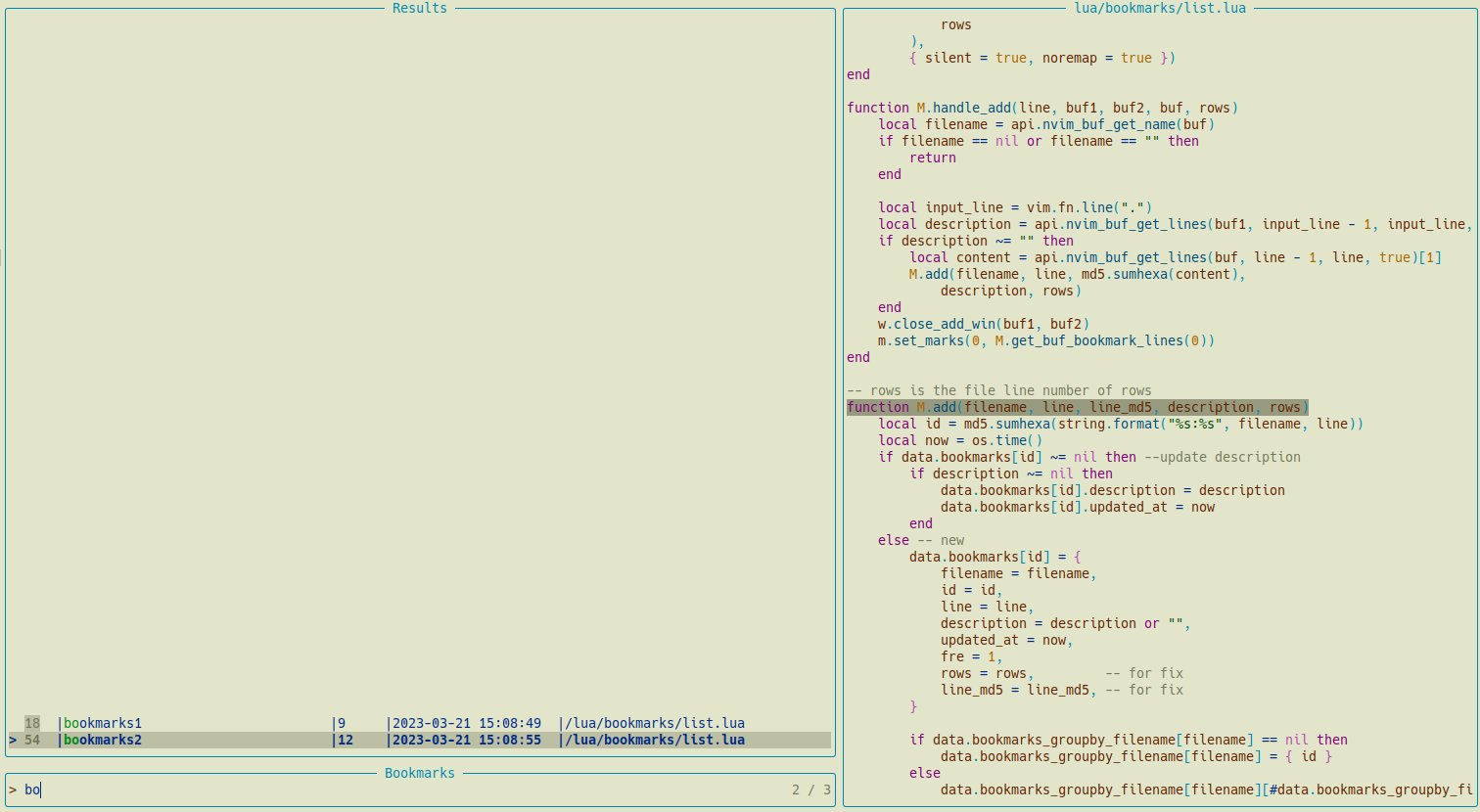Click the highlighted 'function M.add' line
1480x812 pixels.
pos(1078,407)
